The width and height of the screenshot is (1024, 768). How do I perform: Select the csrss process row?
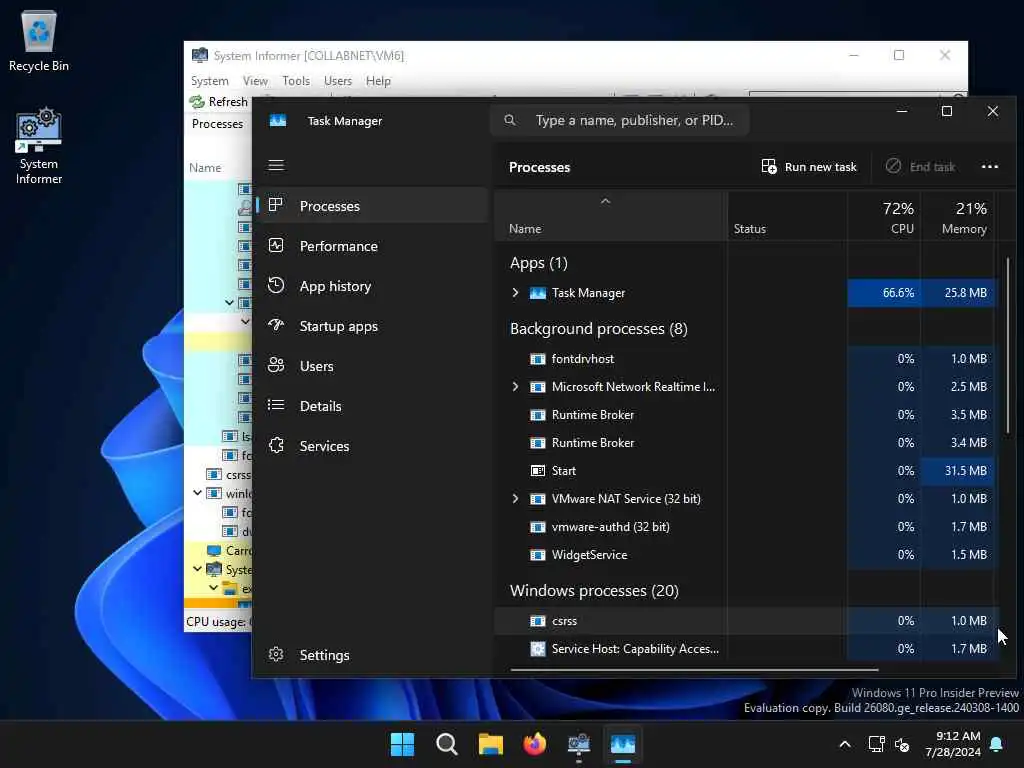click(x=744, y=621)
